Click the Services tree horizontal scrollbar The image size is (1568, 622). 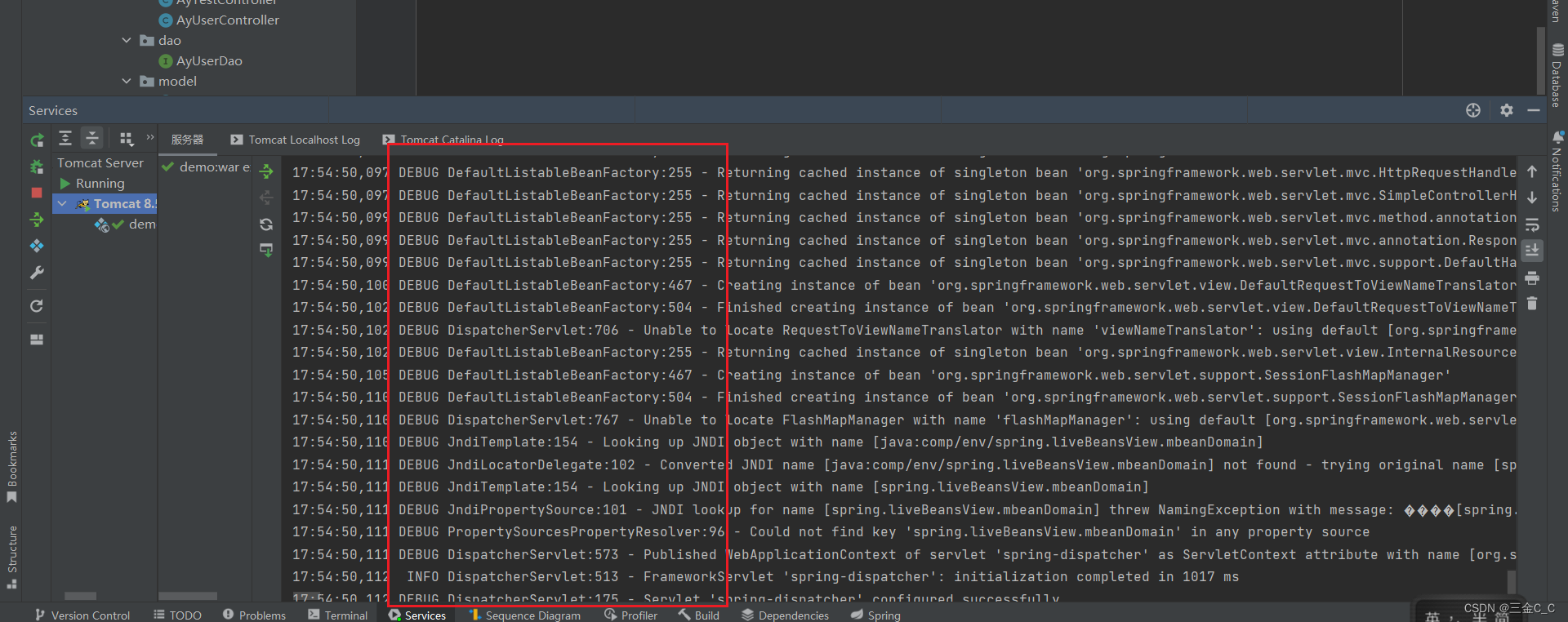coord(80,596)
